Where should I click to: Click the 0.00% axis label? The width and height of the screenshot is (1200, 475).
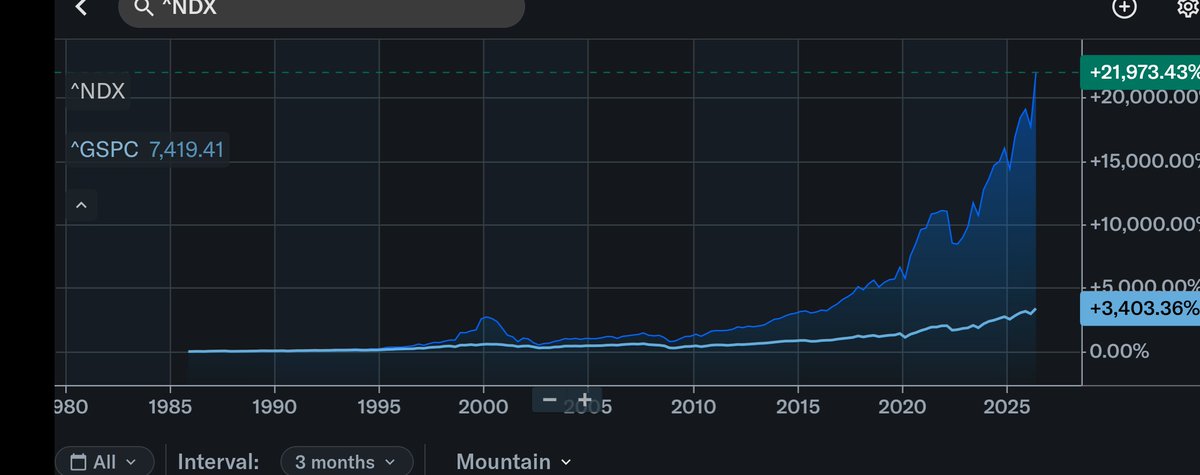pos(1119,352)
